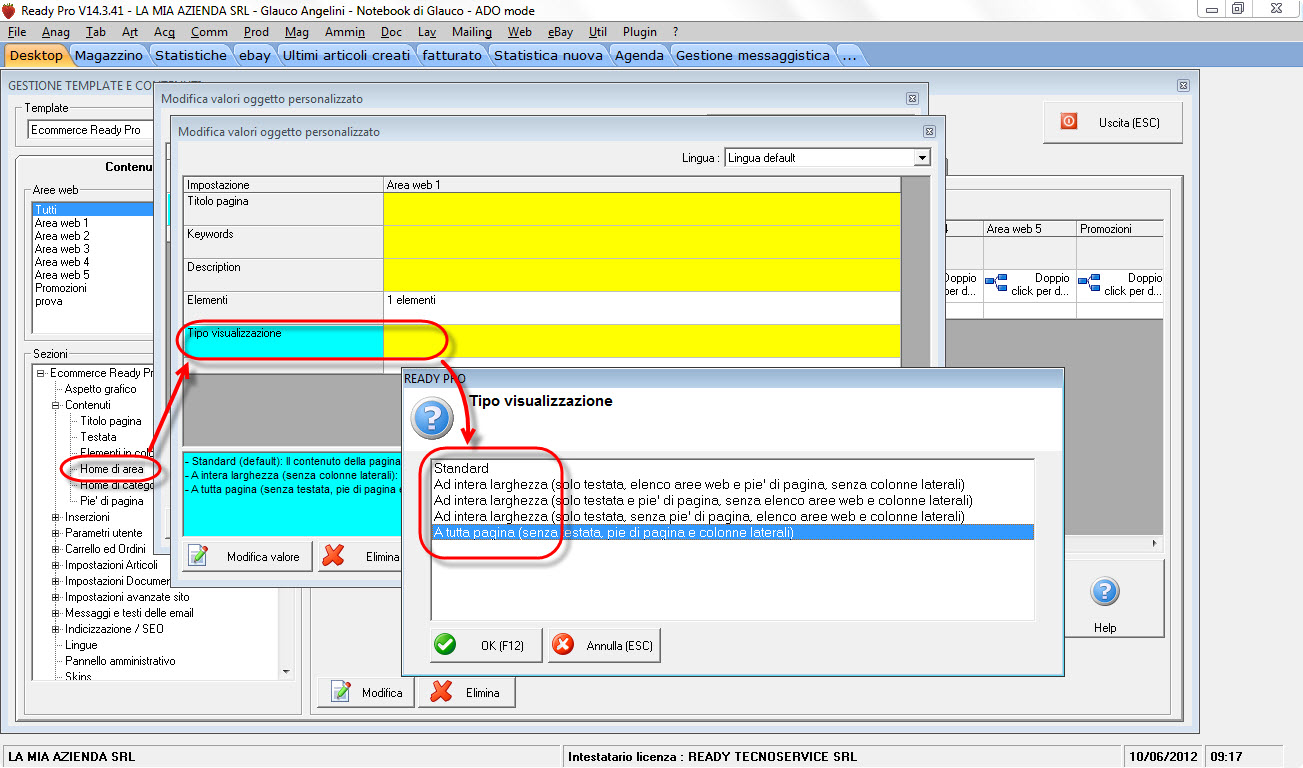Open the Template combo box showing Ecommerce Ready Pro
Viewport: 1303px width, 768px height.
[x=90, y=130]
